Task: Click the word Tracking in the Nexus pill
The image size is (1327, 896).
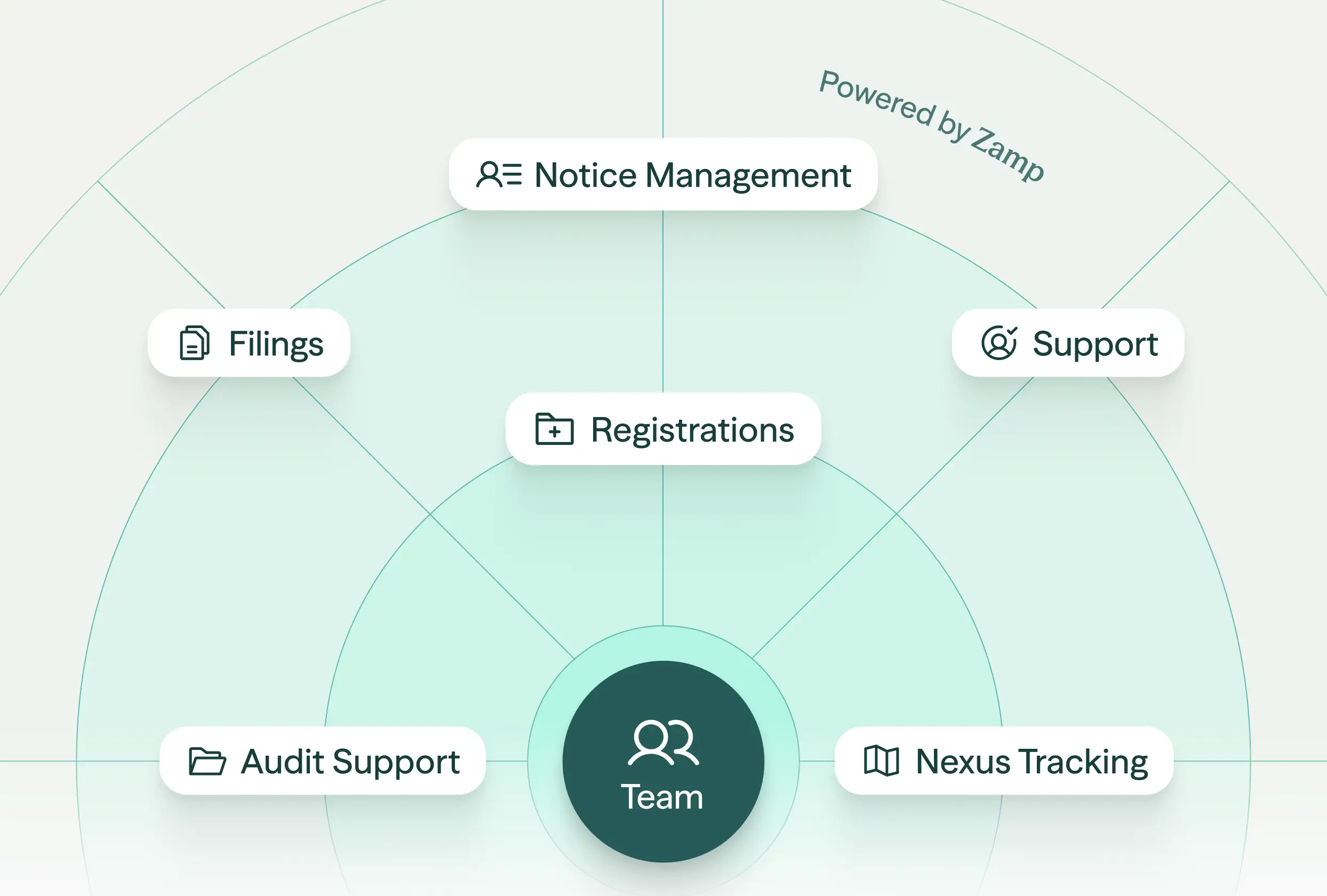Action: point(1083,762)
